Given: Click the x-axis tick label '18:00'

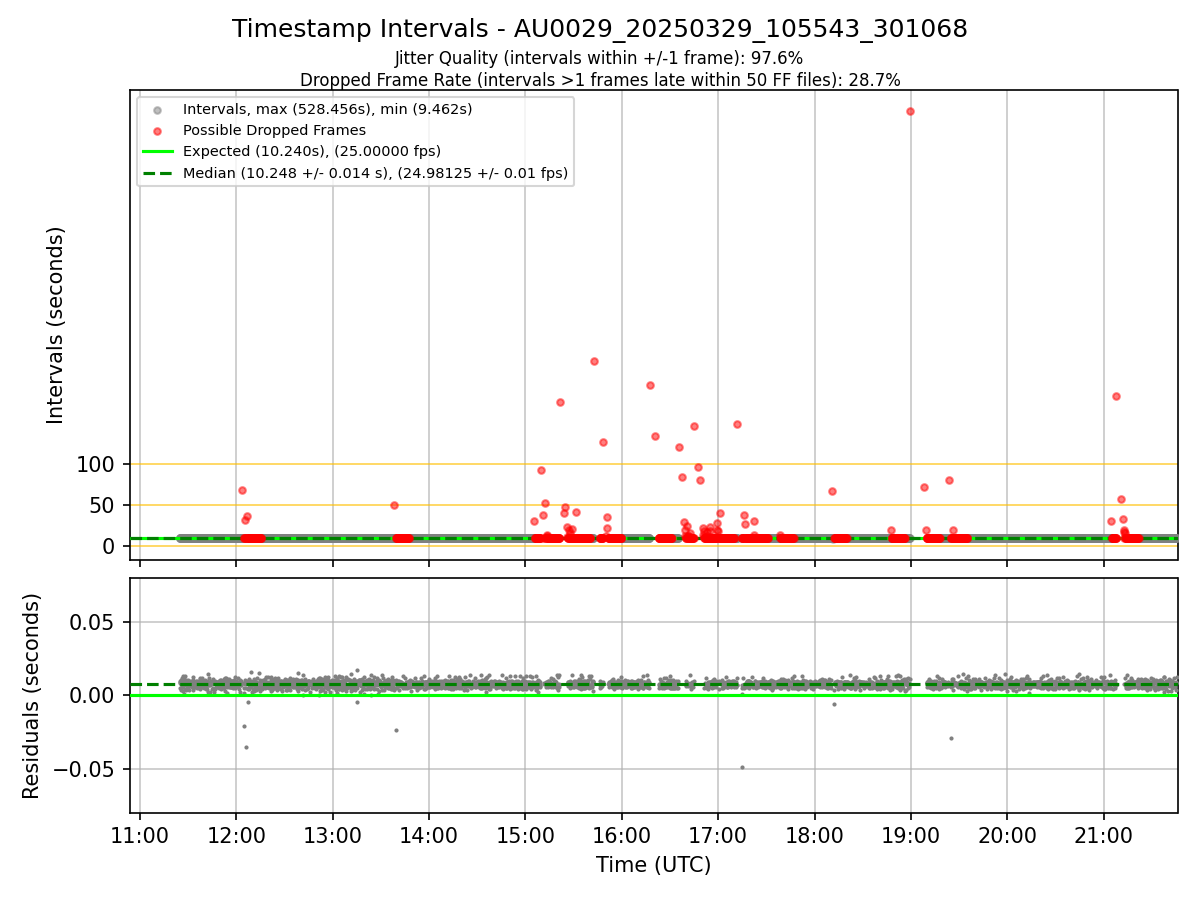Looking at the screenshot, I should point(814,834).
